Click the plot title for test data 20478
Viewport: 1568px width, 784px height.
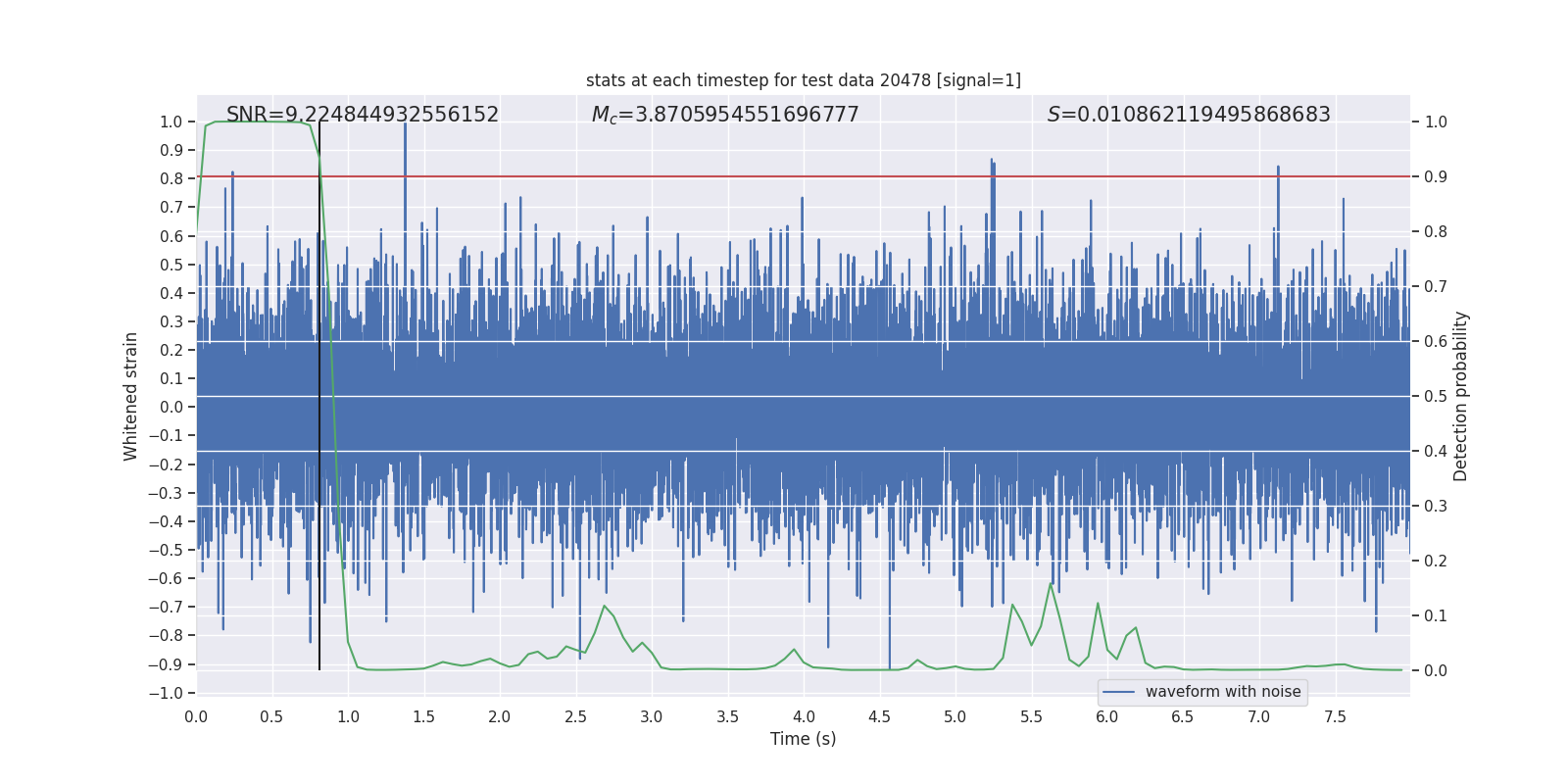pyautogui.click(x=803, y=80)
